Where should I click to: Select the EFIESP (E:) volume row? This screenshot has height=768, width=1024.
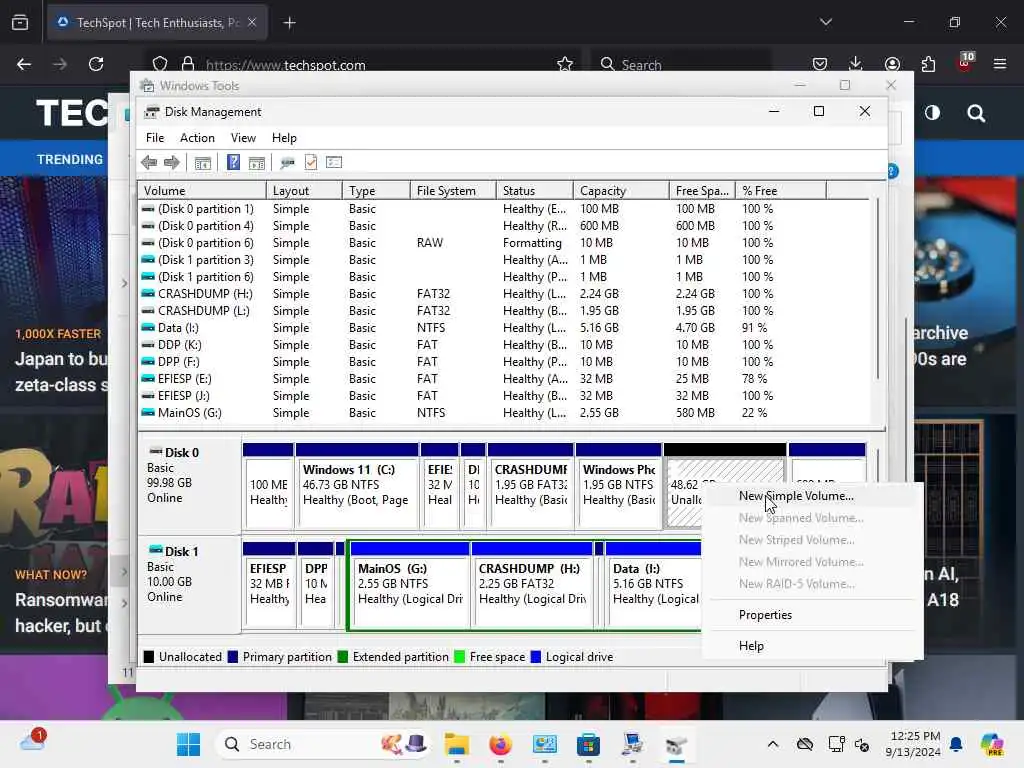(504, 379)
